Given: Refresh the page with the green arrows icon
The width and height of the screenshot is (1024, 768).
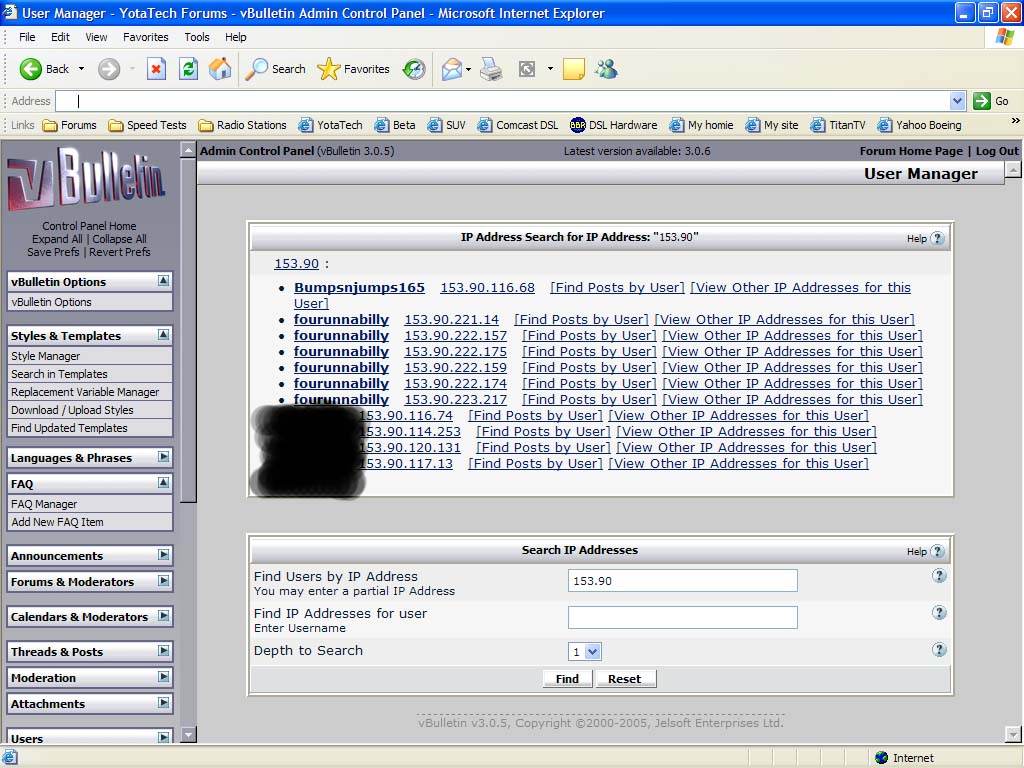Looking at the screenshot, I should [x=189, y=69].
